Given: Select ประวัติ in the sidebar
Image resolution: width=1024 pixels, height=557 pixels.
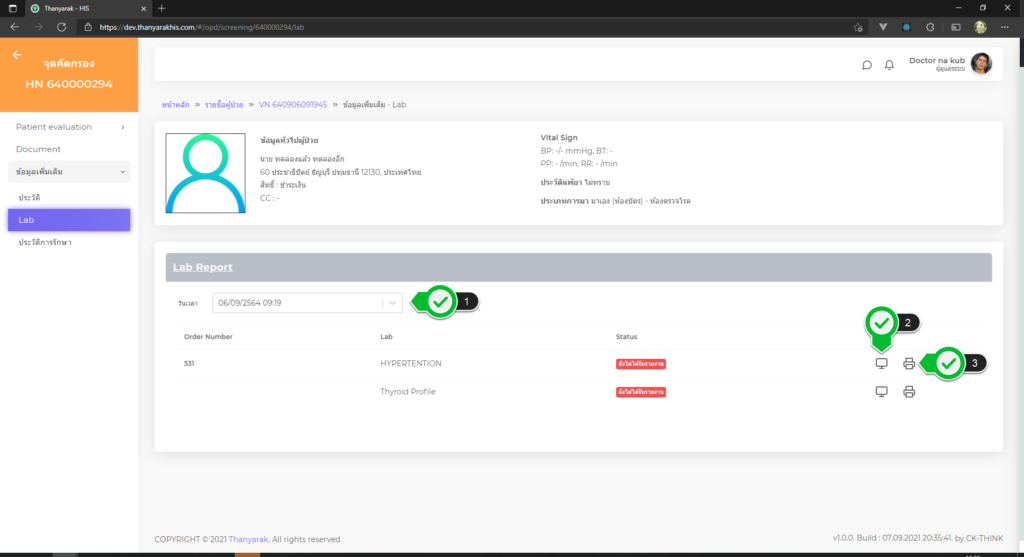Looking at the screenshot, I should click(x=29, y=198).
